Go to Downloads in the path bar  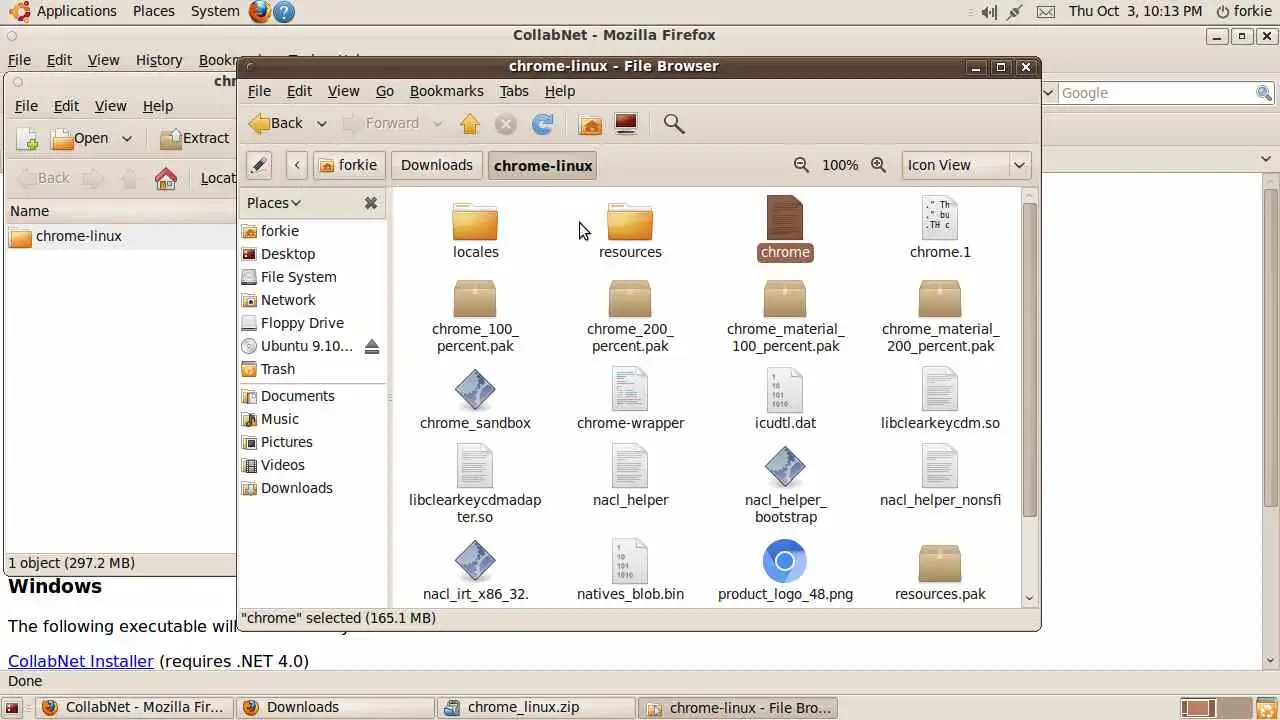437,165
